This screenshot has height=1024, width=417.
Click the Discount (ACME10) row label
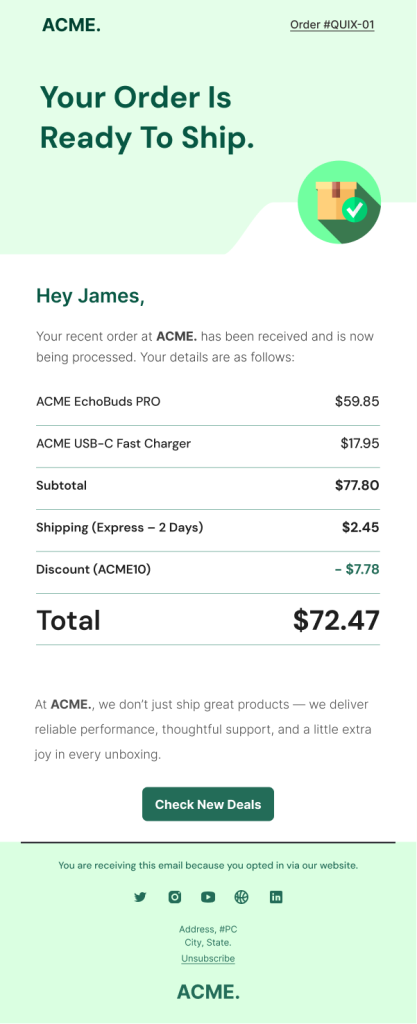point(93,569)
